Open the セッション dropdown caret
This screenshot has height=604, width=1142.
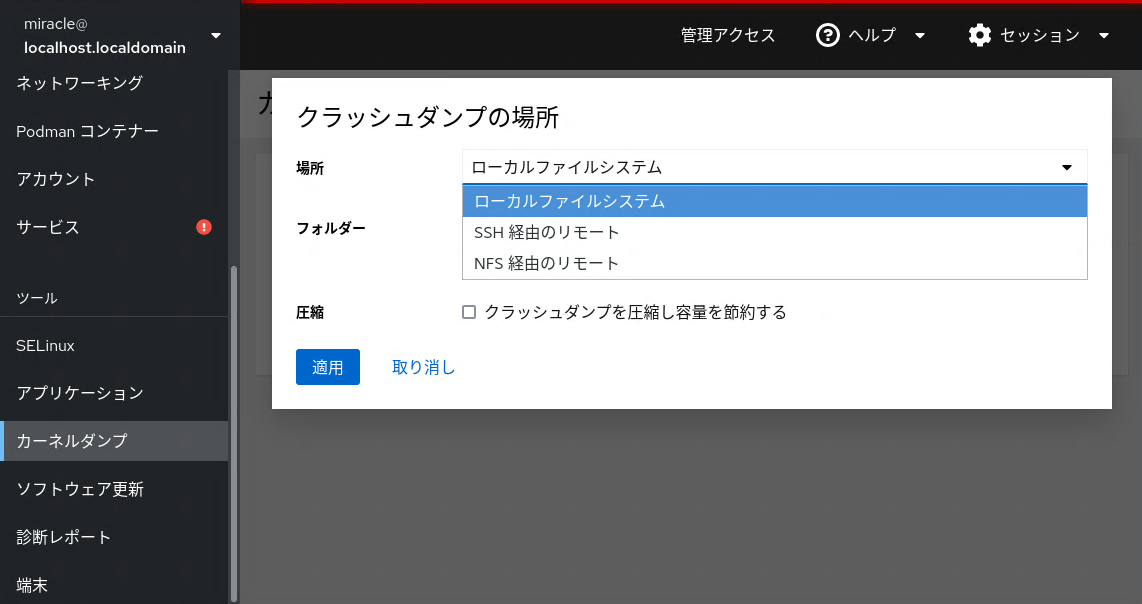point(1104,36)
